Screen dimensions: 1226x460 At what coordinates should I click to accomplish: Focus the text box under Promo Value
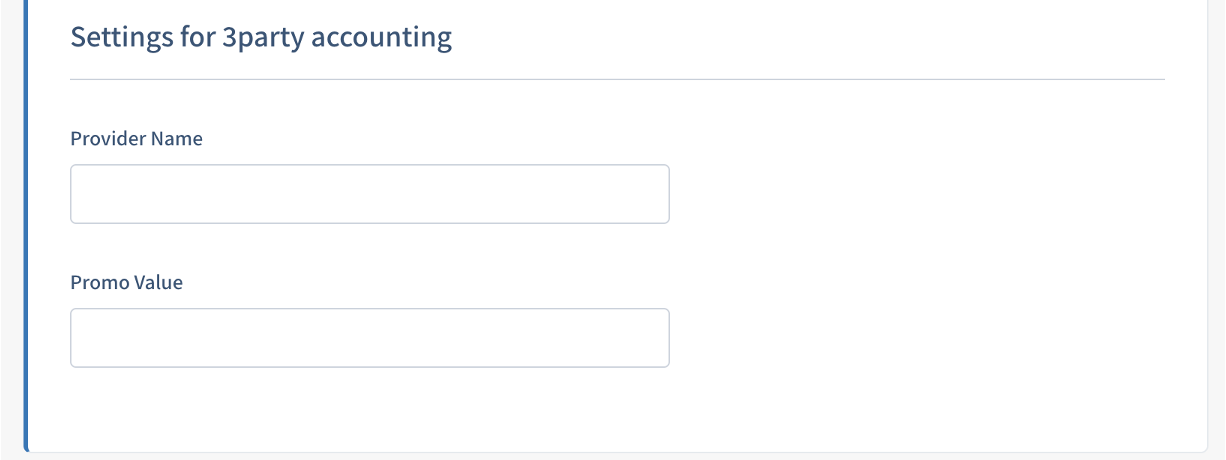click(x=369, y=338)
